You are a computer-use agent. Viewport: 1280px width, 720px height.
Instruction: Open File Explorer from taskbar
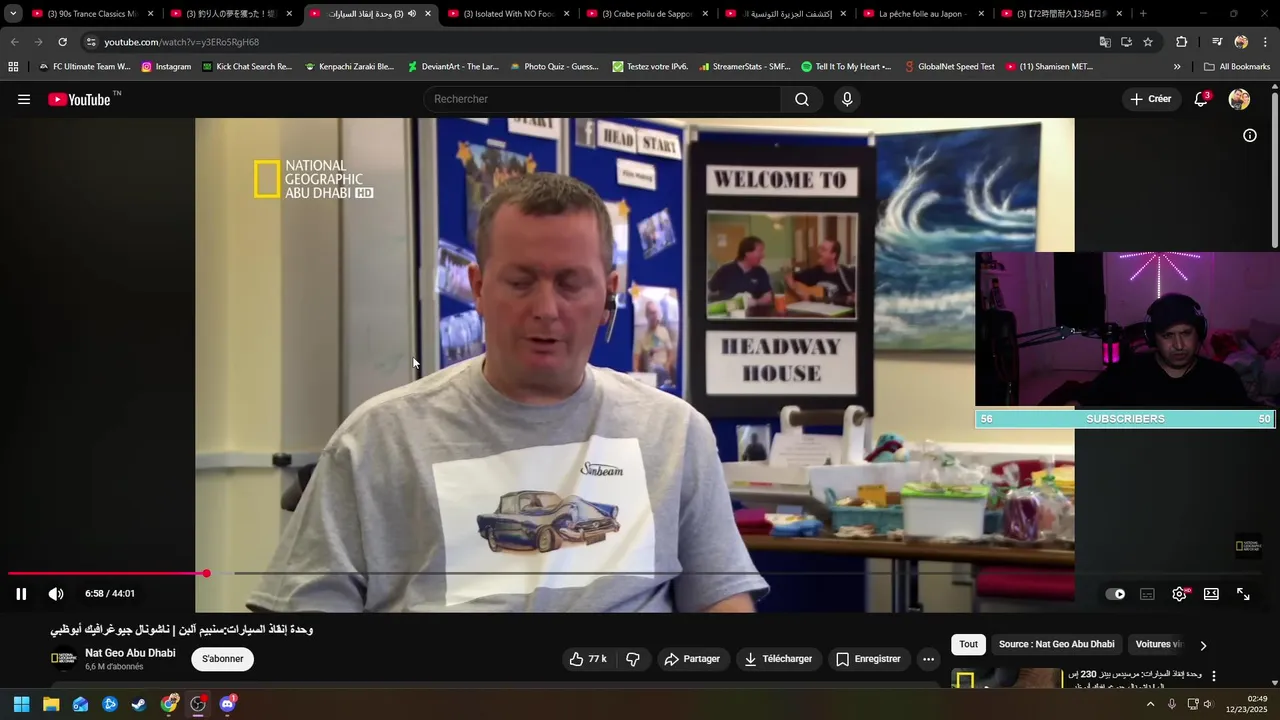click(51, 704)
